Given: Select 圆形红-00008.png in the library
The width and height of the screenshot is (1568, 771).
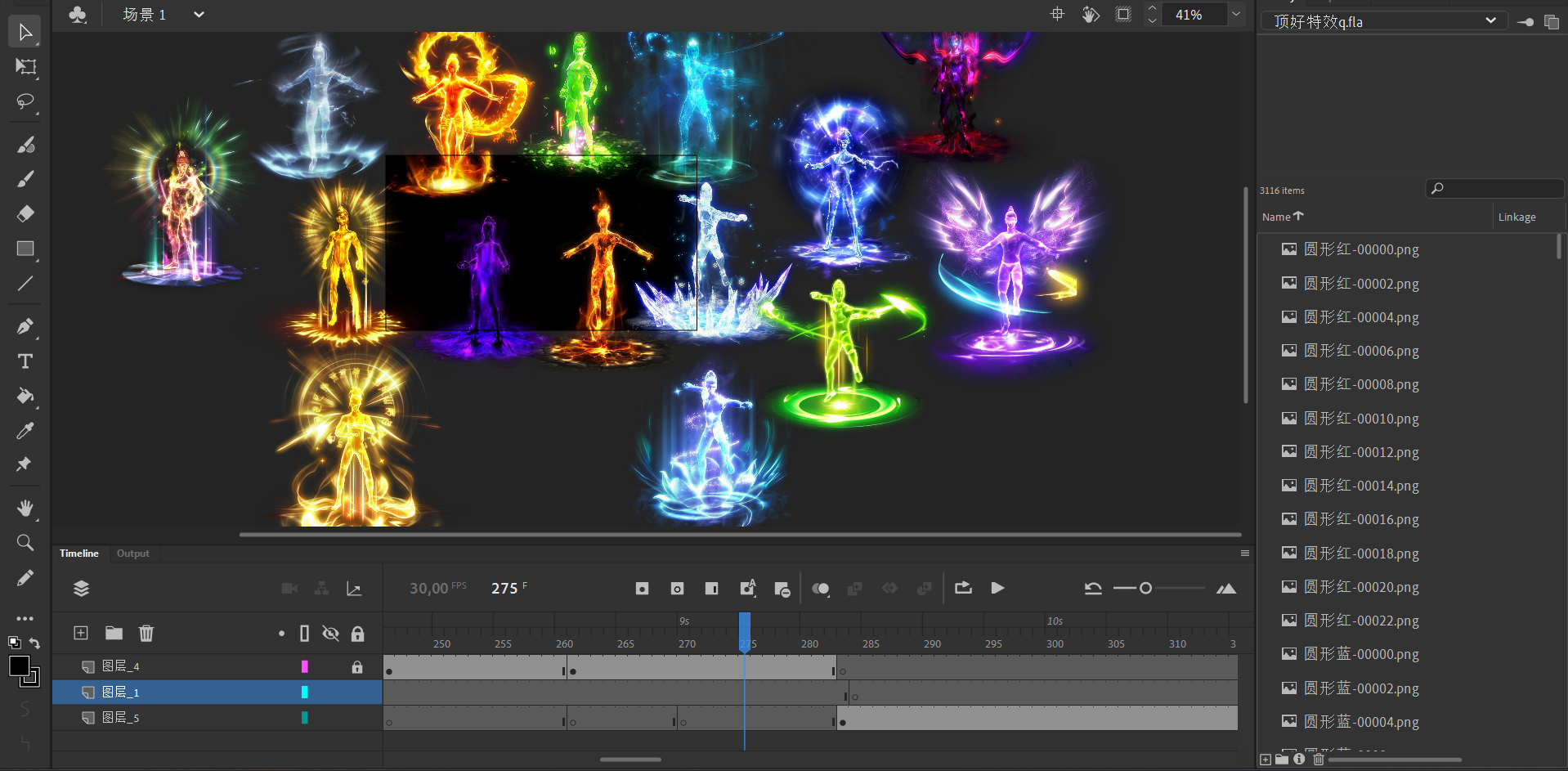Looking at the screenshot, I should pyautogui.click(x=1360, y=384).
